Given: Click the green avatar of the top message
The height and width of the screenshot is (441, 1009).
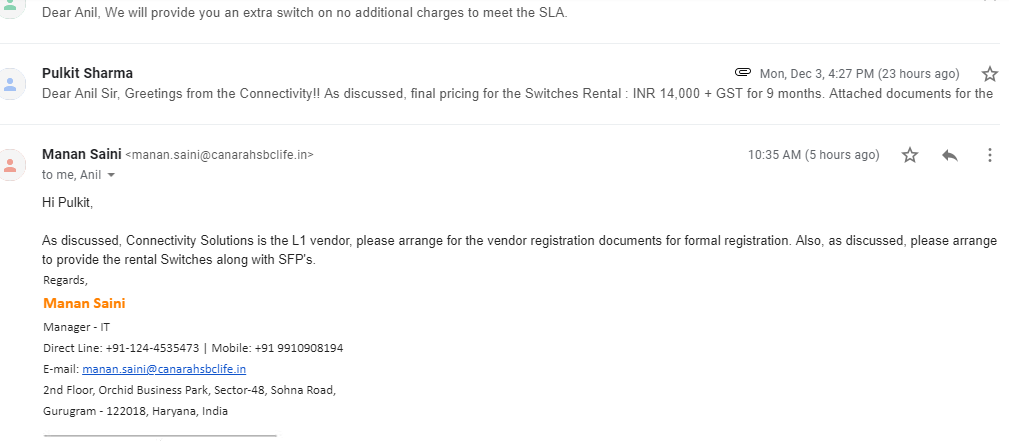Looking at the screenshot, I should tap(11, 8).
